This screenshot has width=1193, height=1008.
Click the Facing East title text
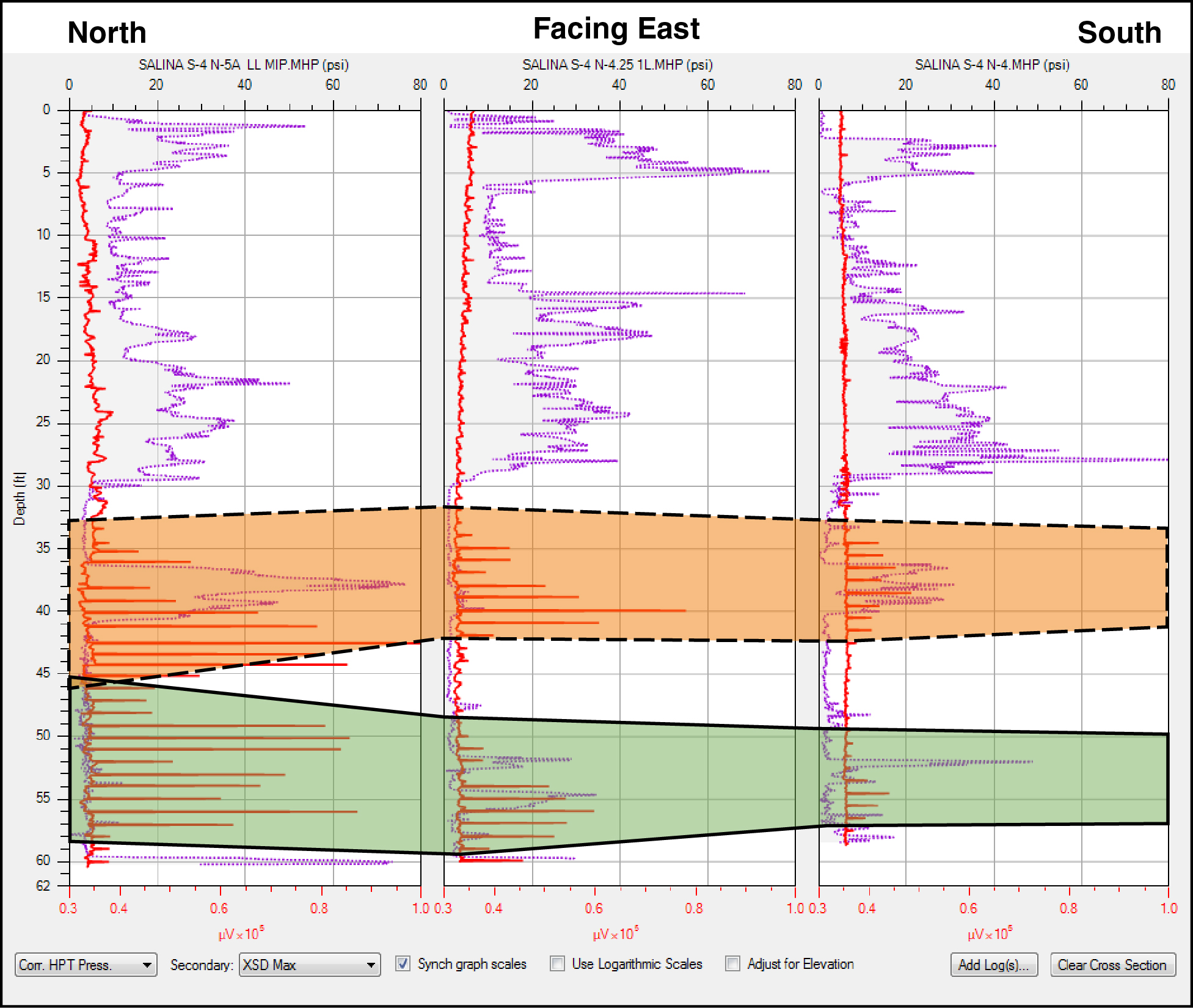coord(616,29)
